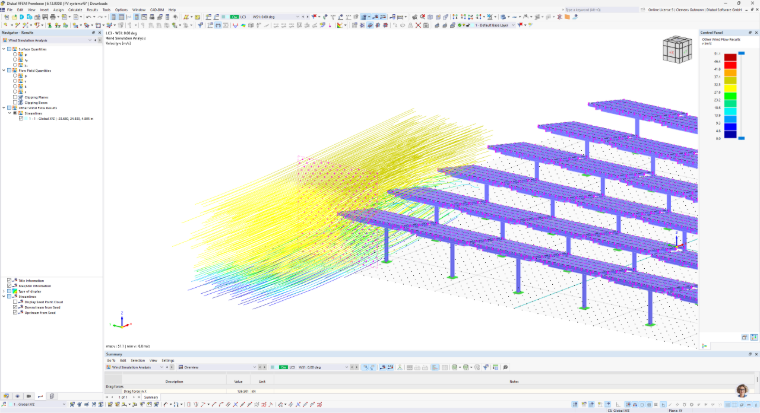Pin the Summary panel
The width and height of the screenshot is (760, 413).
[750, 354]
